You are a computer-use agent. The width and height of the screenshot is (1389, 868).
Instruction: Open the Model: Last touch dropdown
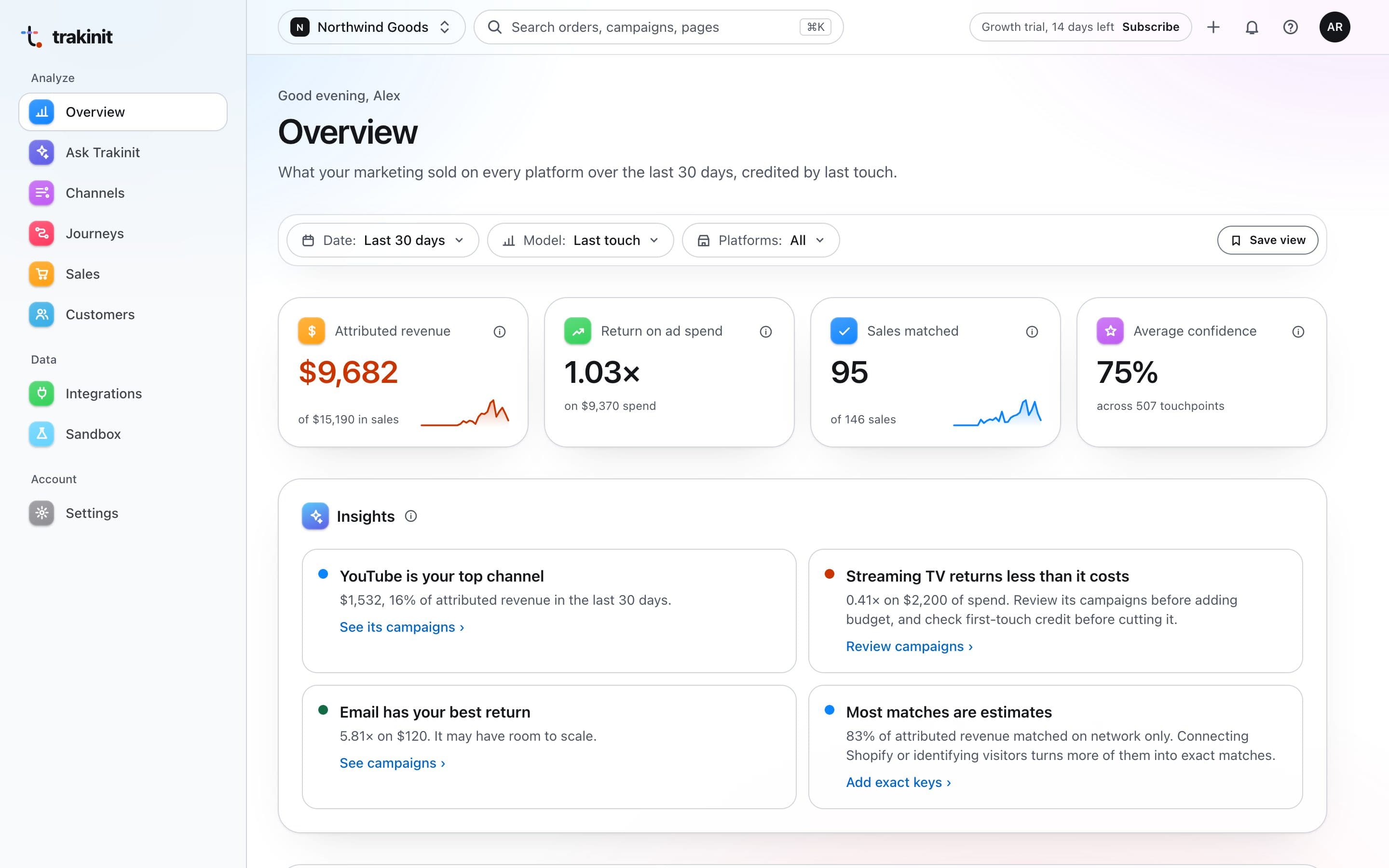580,240
